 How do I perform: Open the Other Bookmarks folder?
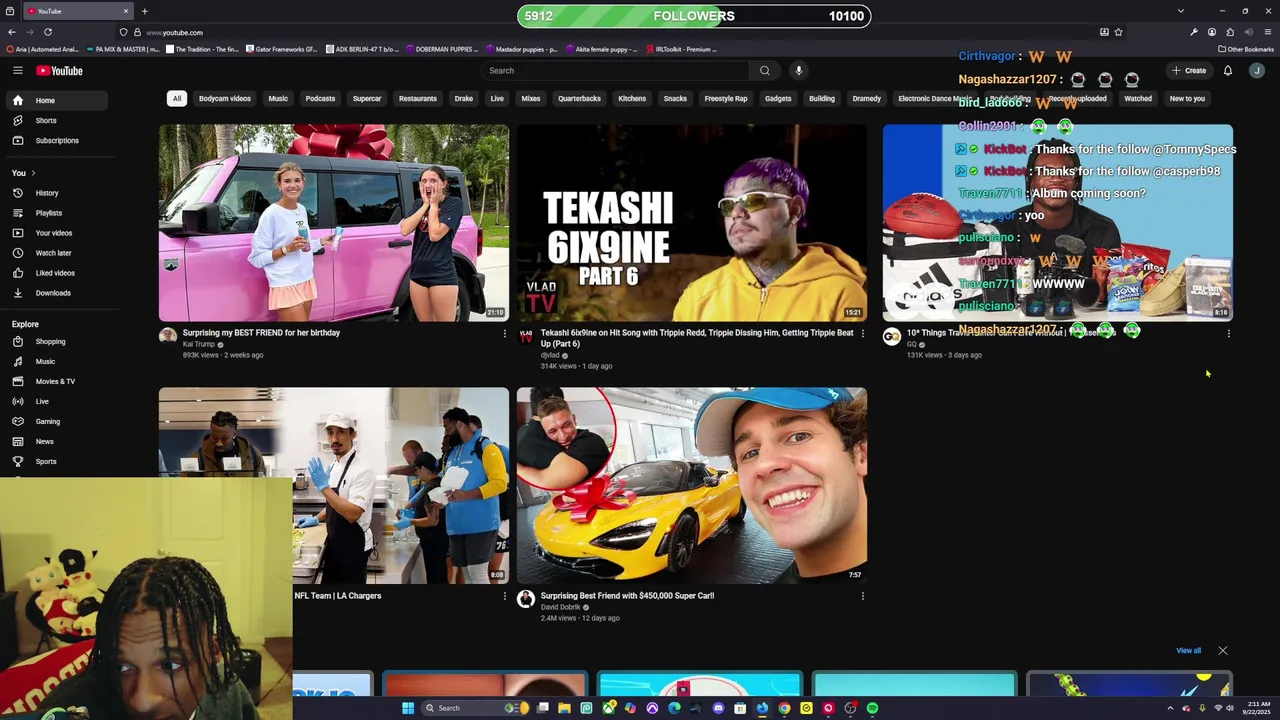pos(1246,49)
